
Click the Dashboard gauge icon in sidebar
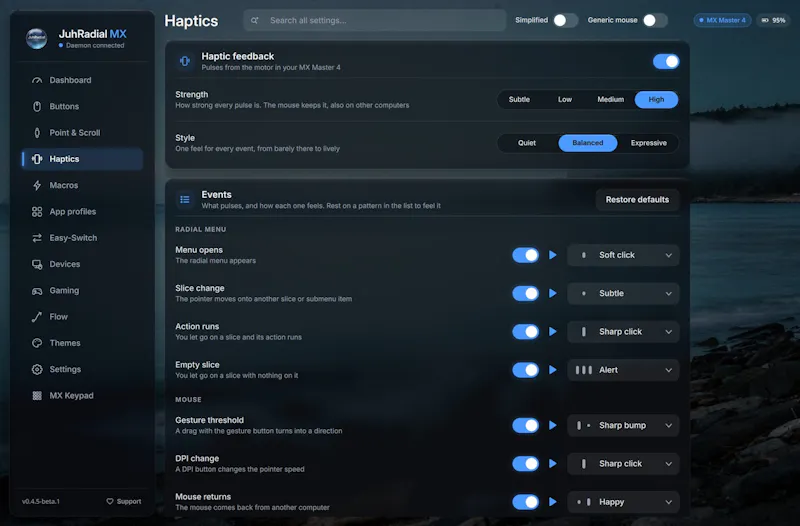(x=37, y=80)
